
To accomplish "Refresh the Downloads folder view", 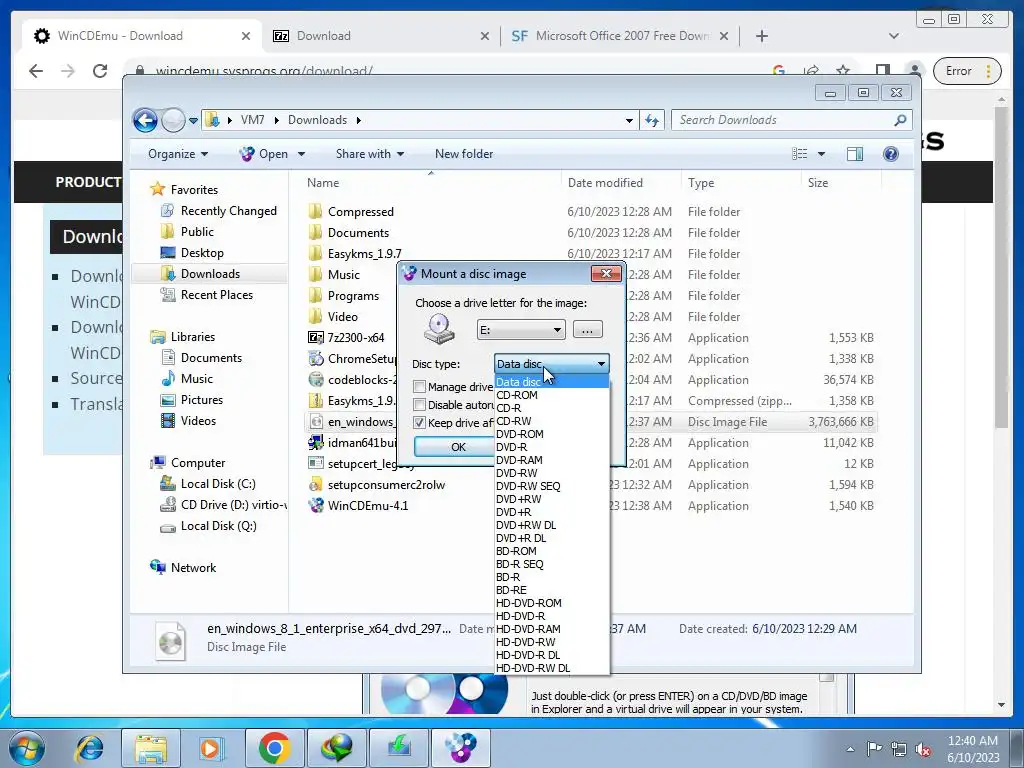I will click(x=652, y=120).
